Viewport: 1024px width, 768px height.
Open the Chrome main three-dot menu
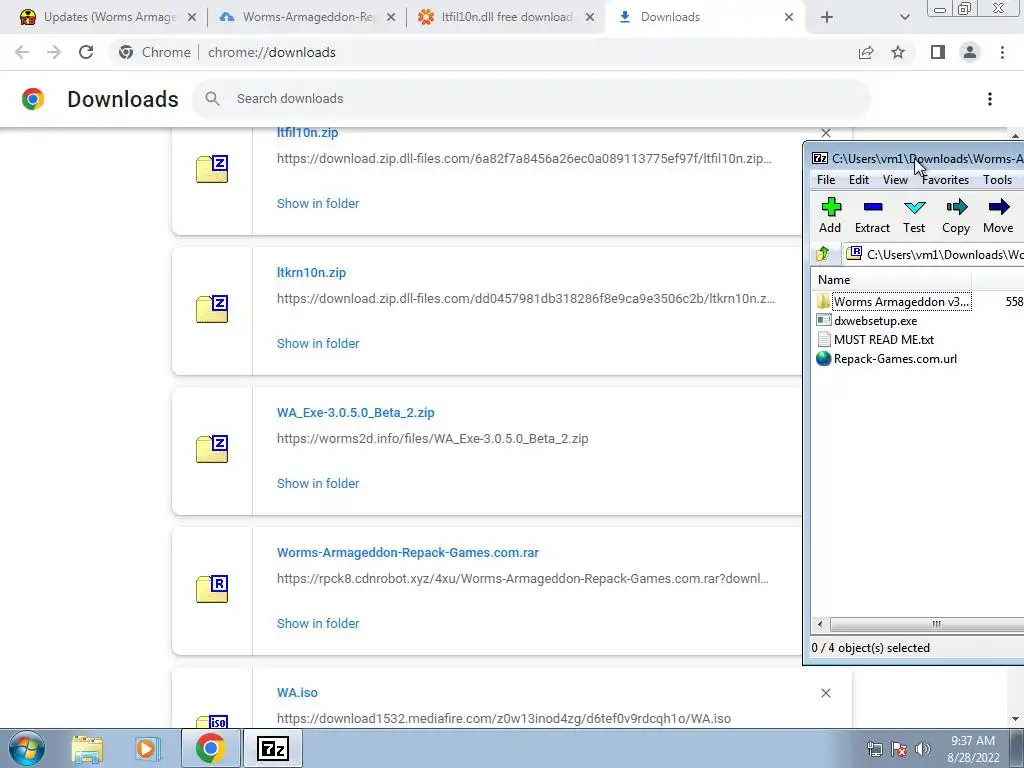coord(1002,52)
